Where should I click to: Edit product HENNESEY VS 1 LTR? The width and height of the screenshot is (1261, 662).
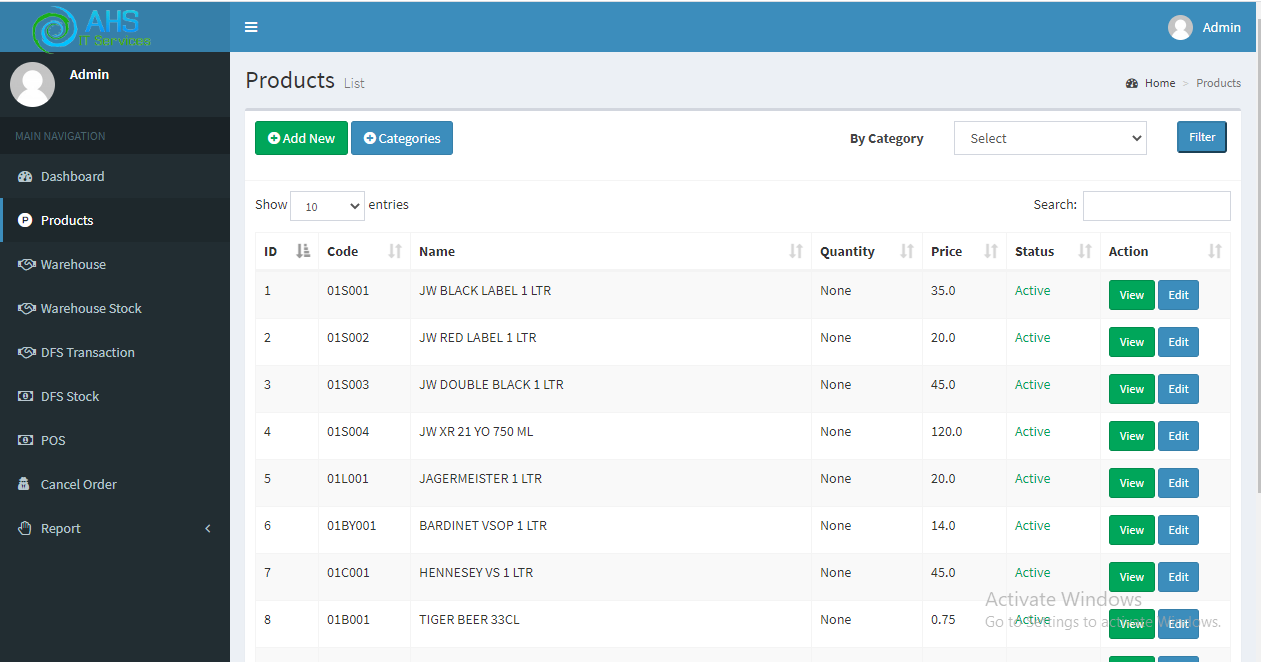1178,577
